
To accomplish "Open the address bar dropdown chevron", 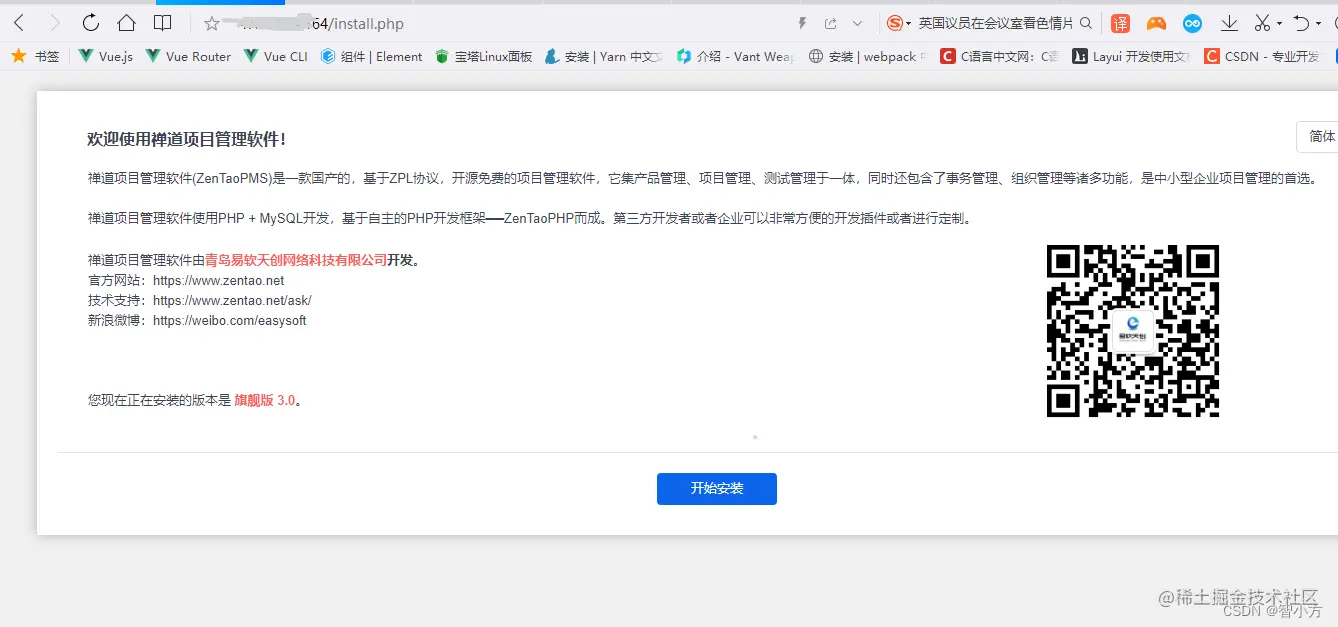I will [x=857, y=22].
